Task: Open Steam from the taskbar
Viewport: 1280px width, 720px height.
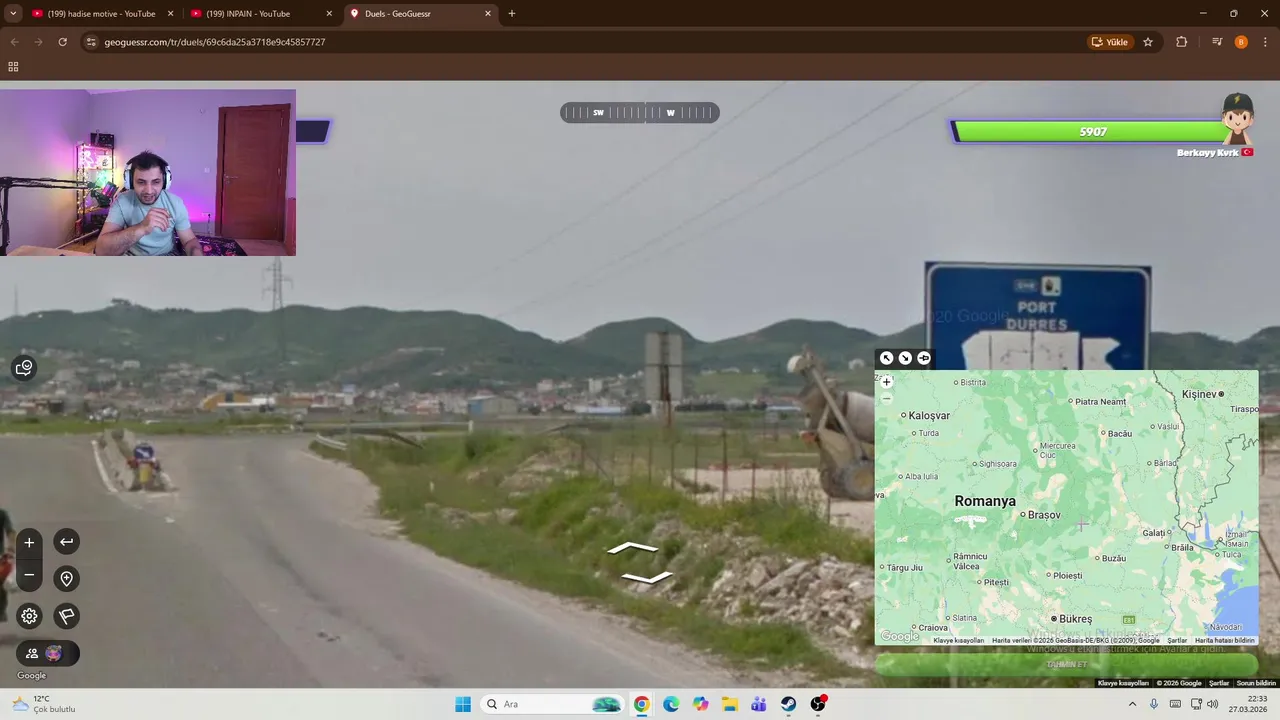Action: click(x=789, y=704)
